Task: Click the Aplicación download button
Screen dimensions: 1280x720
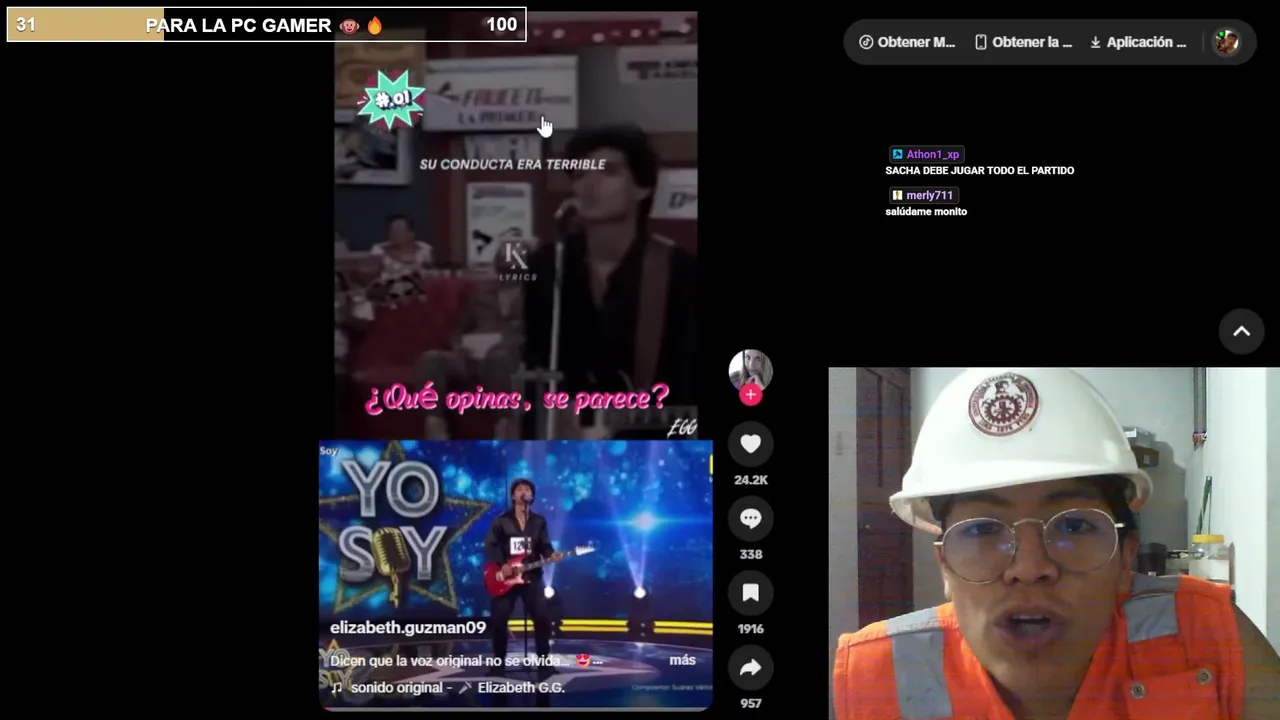Action: (x=1138, y=42)
